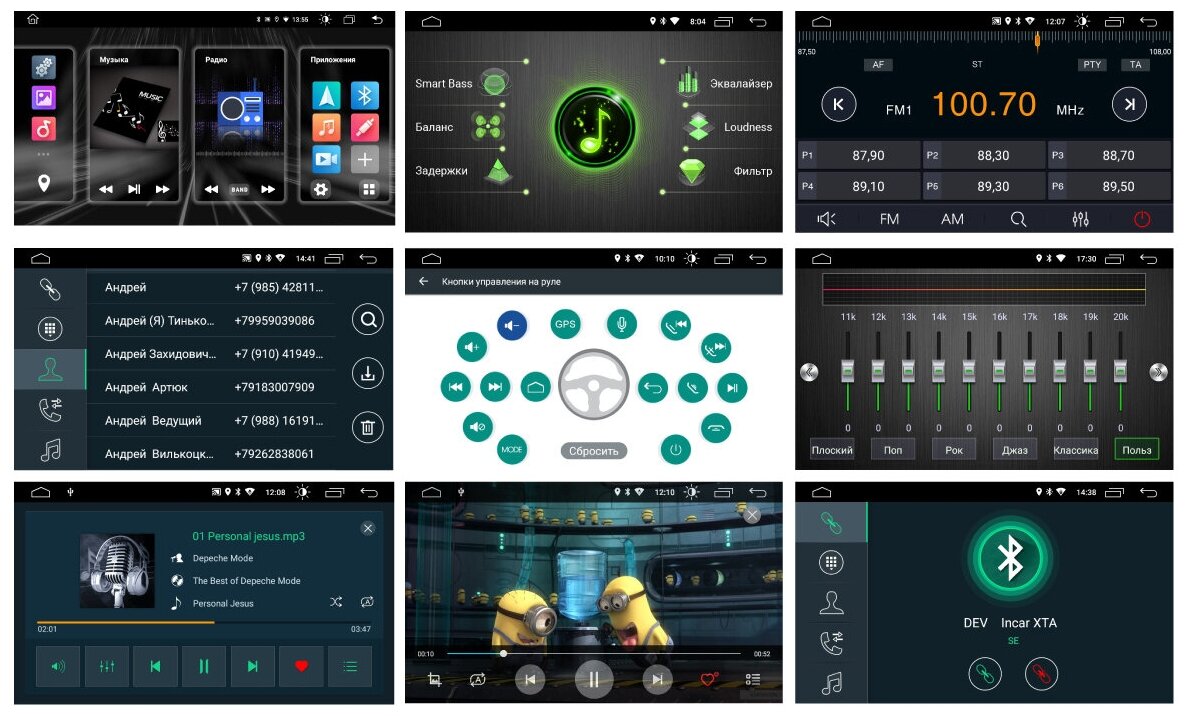Image resolution: width=1188 pixels, height=716 pixels.
Task: Open gallery icon in launcher left sidebar
Action: (x=44, y=98)
